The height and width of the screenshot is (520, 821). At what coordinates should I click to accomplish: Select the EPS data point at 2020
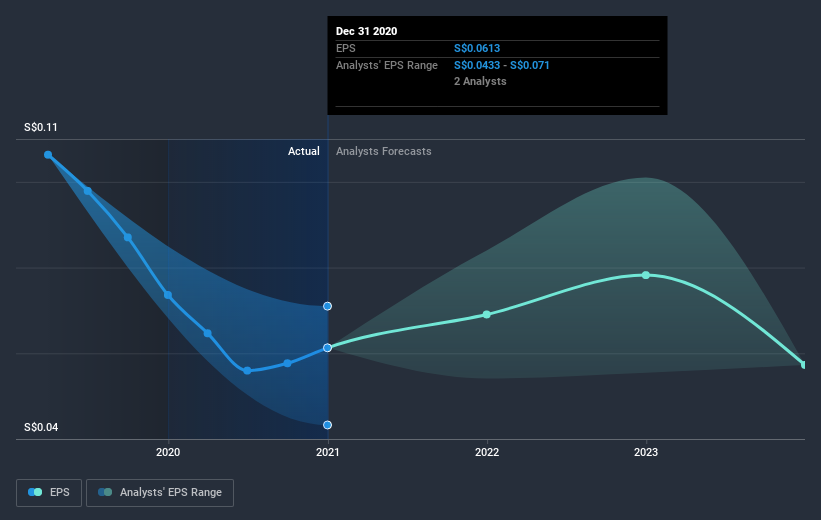coord(168,295)
